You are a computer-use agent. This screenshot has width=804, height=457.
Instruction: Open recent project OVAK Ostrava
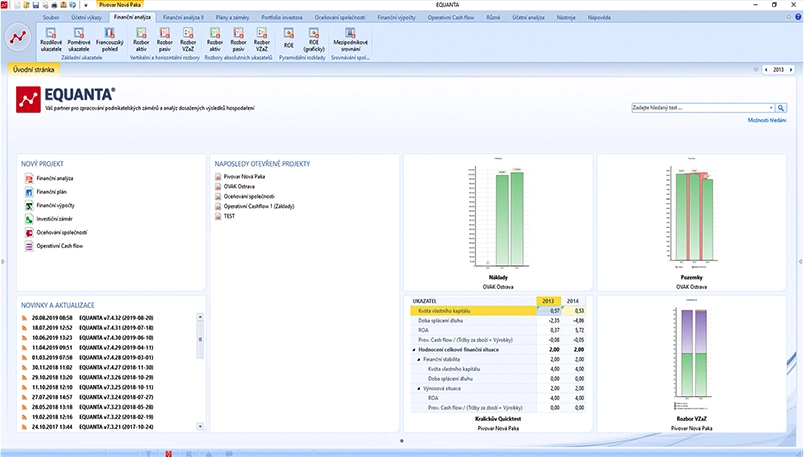(x=235, y=186)
